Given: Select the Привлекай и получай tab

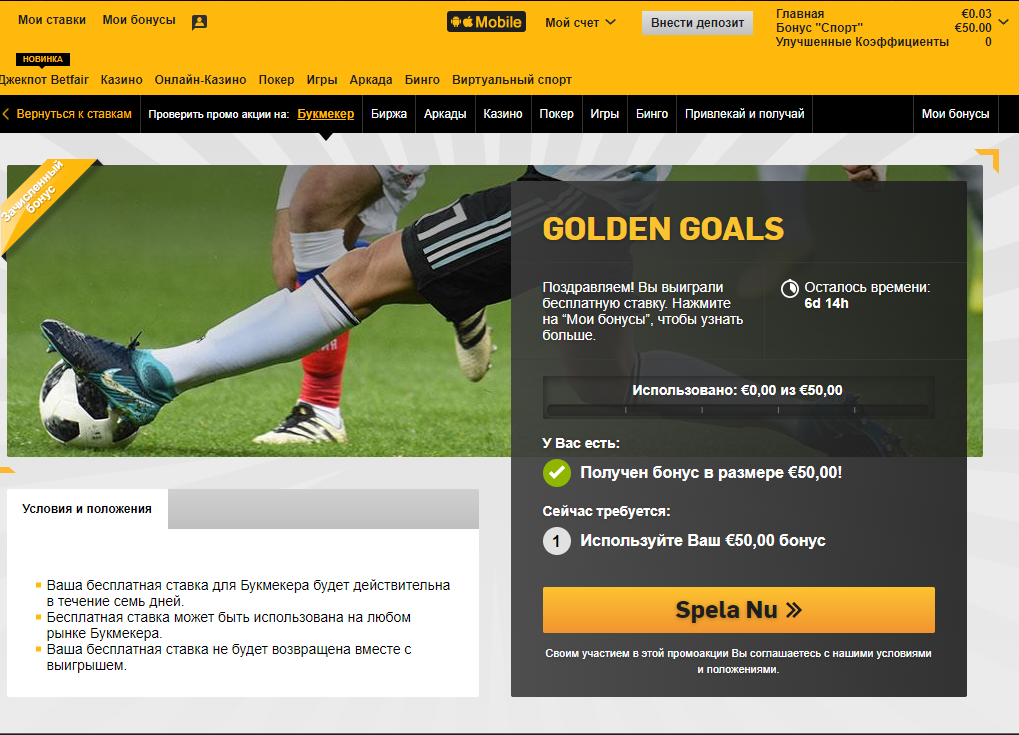Looking at the screenshot, I should coord(745,114).
